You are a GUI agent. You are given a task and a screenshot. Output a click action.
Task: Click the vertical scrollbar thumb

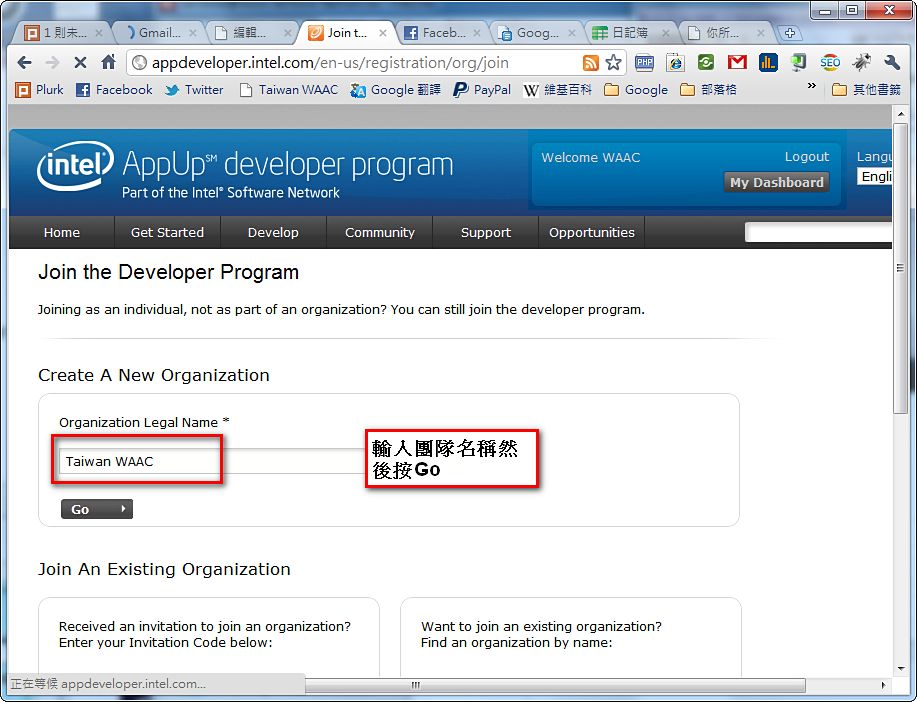click(901, 269)
